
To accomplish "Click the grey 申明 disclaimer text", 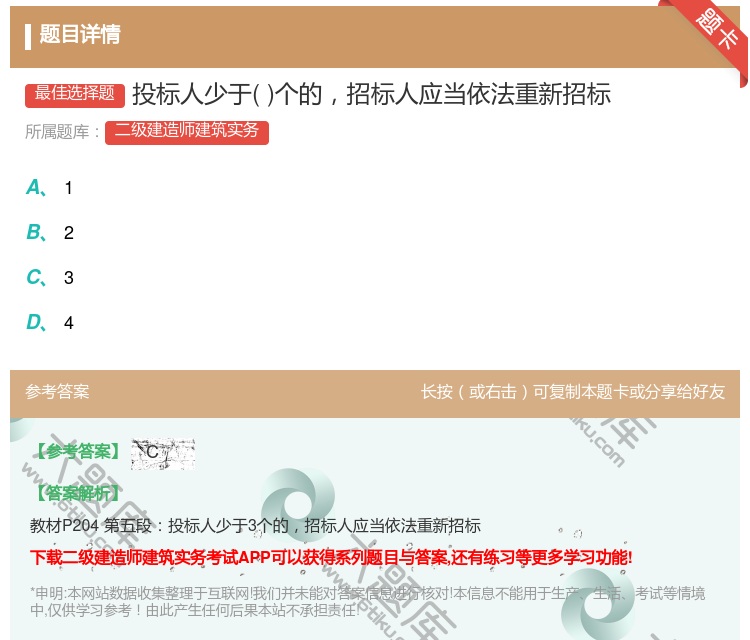I will (x=367, y=601).
